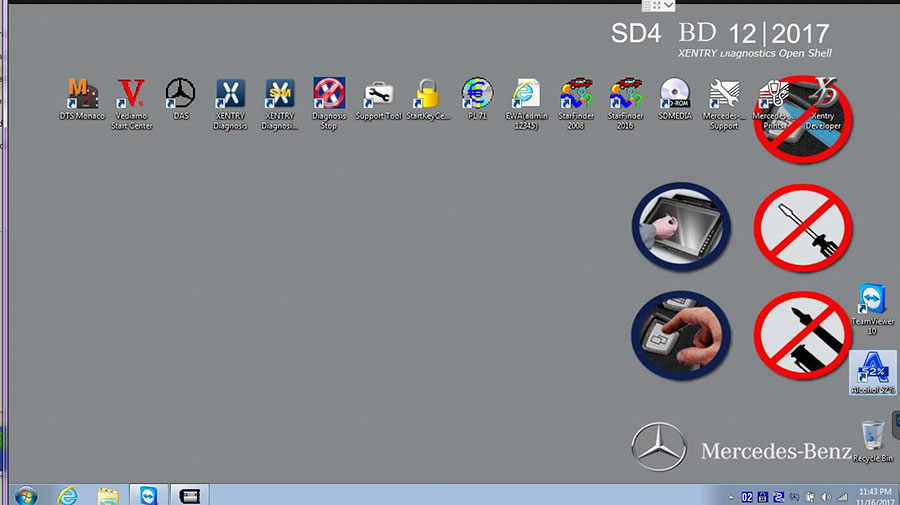Screen dimensions: 900x505
Task: Open the Support Tool shortcut
Action: [378, 95]
